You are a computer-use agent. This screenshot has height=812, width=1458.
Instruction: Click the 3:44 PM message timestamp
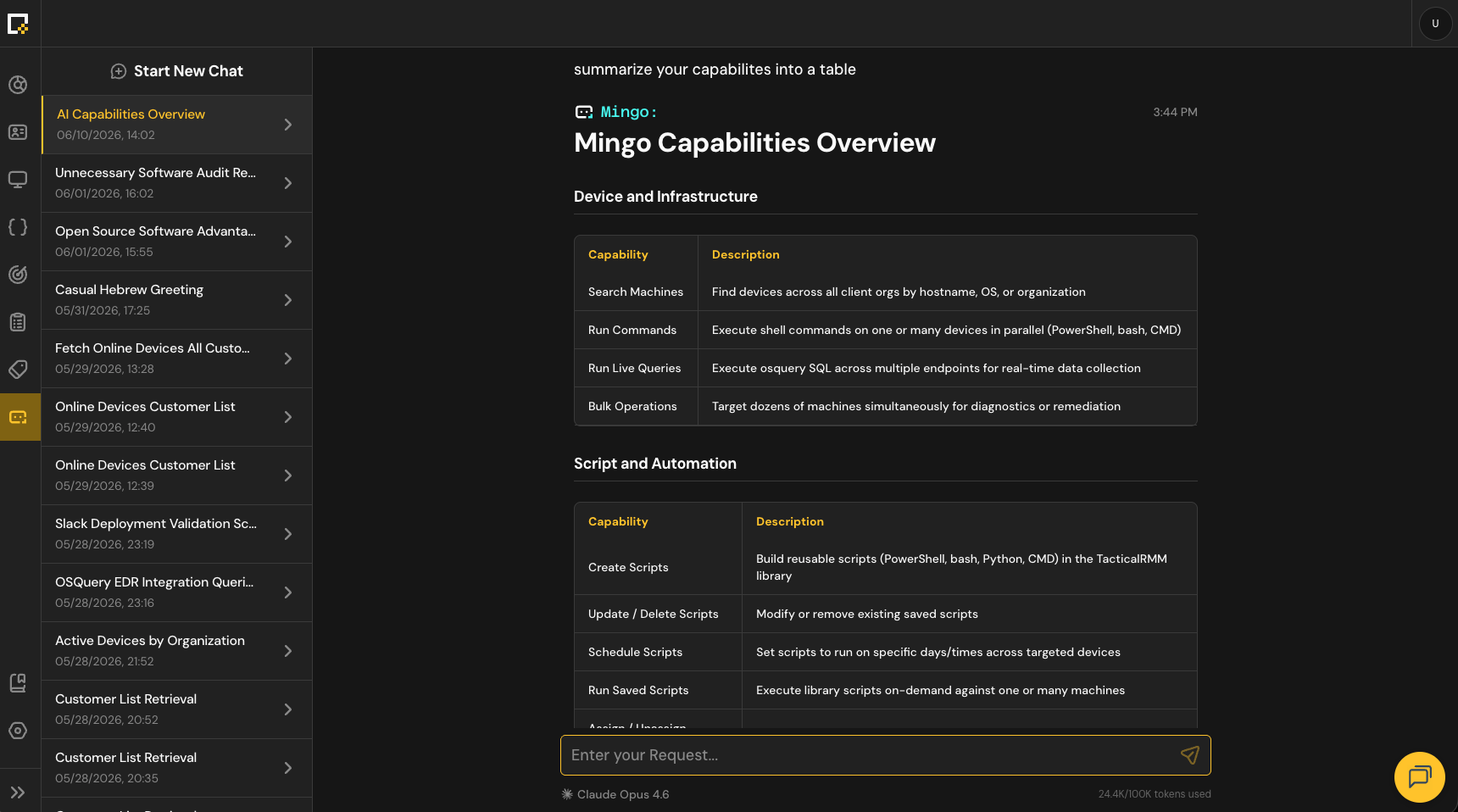pos(1175,112)
